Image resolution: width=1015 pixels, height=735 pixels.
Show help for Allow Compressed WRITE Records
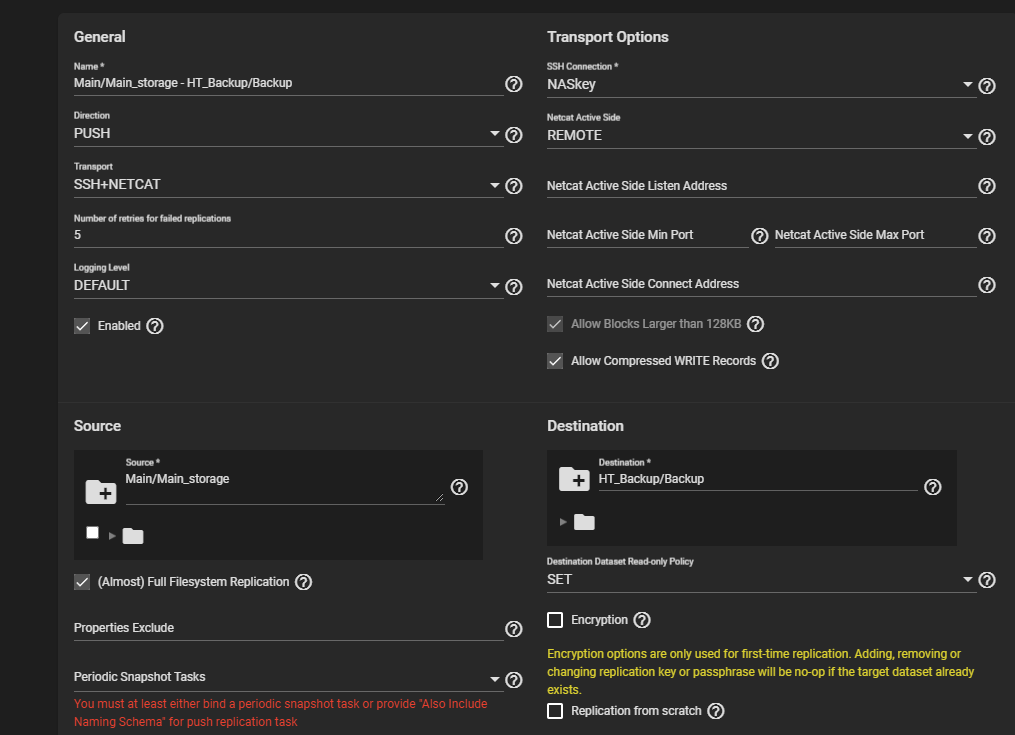770,361
